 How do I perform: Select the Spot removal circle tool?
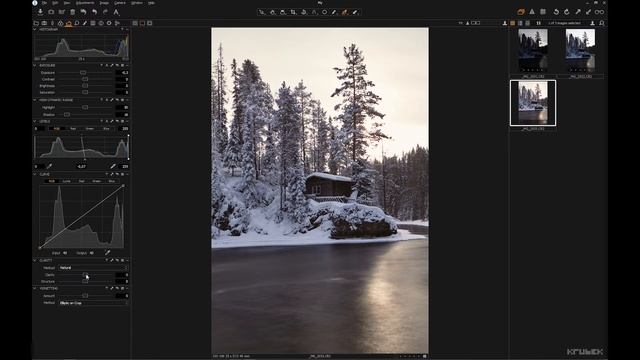click(324, 12)
